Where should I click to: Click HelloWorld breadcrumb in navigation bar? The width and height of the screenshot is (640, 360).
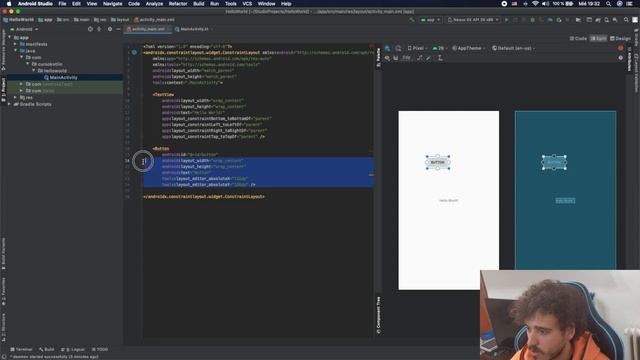click(x=18, y=20)
